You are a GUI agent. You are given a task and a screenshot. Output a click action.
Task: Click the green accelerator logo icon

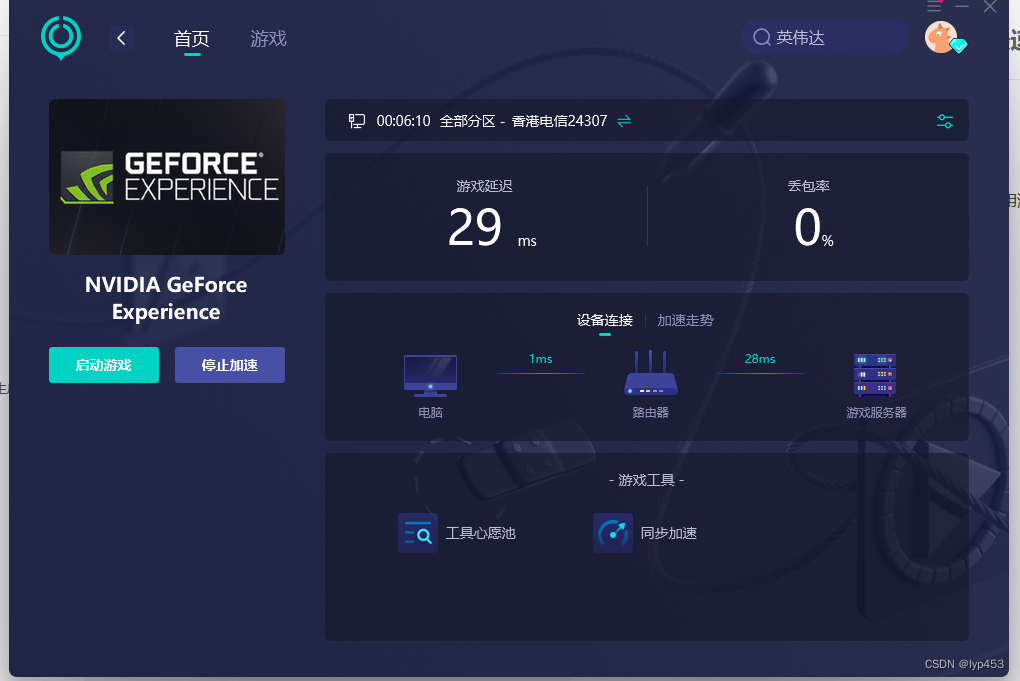[60, 38]
